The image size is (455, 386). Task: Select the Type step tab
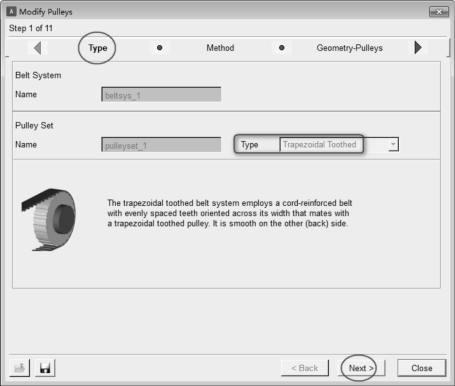[98, 48]
